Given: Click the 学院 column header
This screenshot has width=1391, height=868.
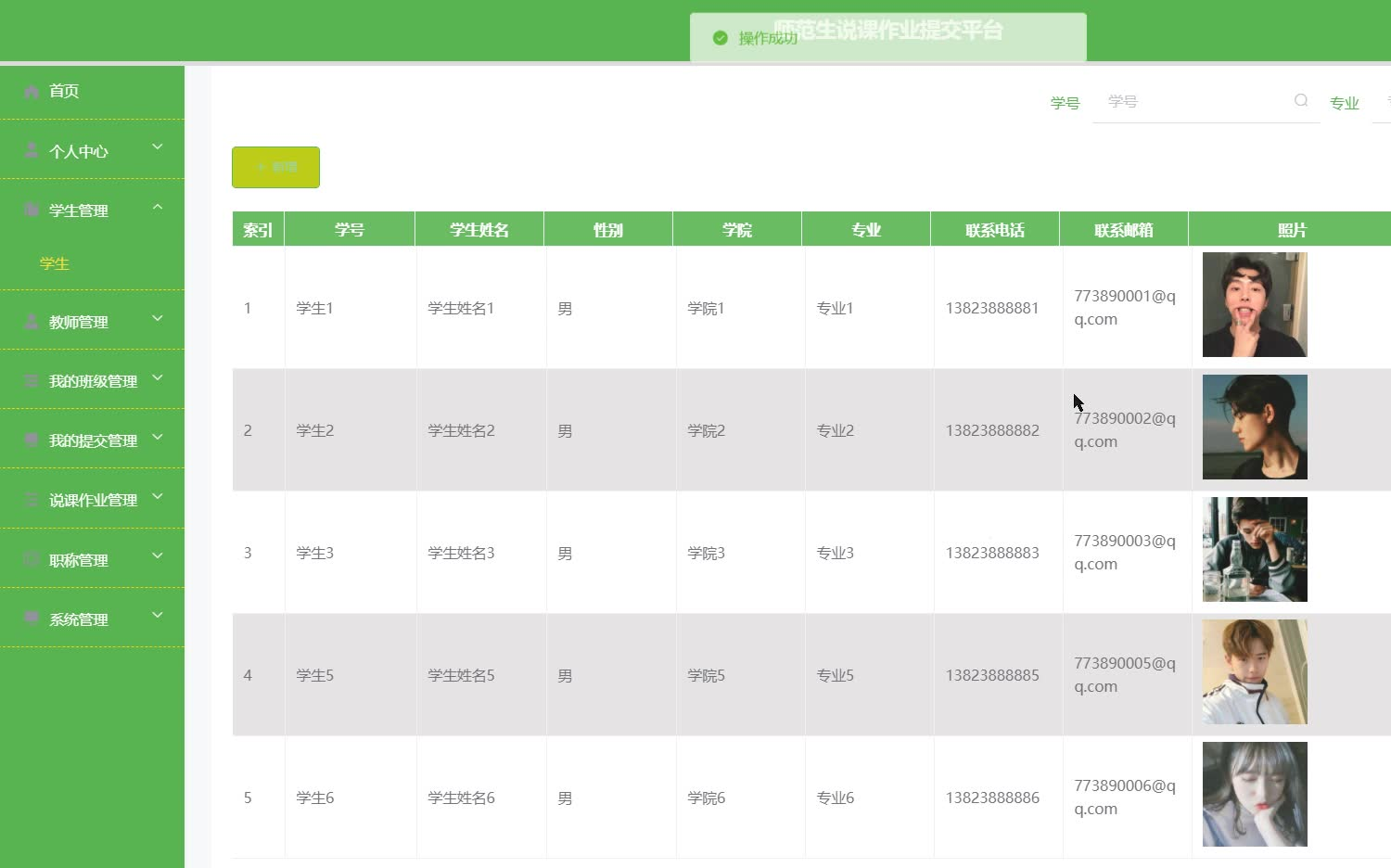Looking at the screenshot, I should click(737, 229).
